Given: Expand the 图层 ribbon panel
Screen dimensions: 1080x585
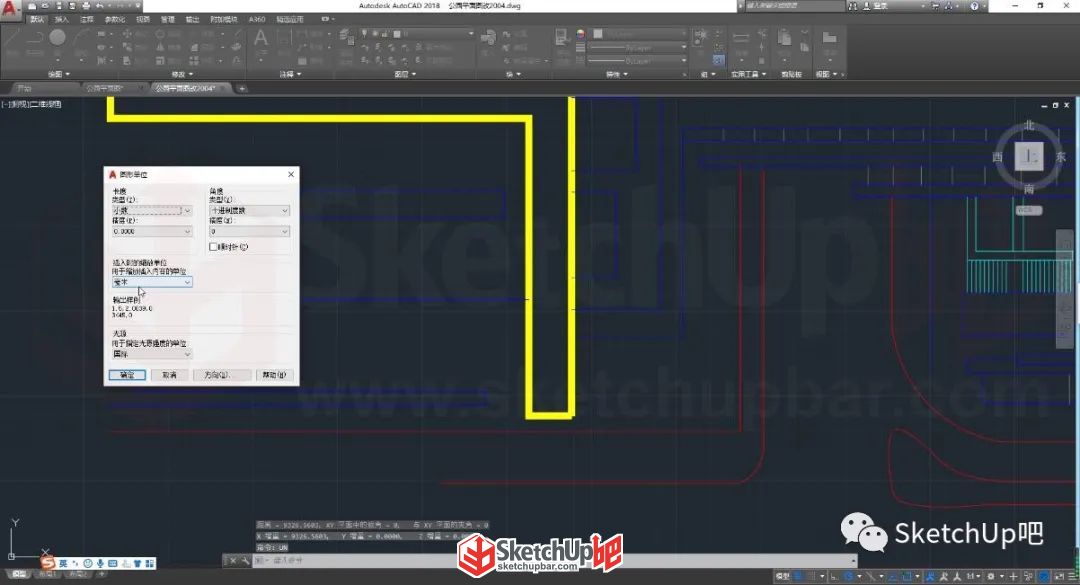Looking at the screenshot, I should click(405, 74).
